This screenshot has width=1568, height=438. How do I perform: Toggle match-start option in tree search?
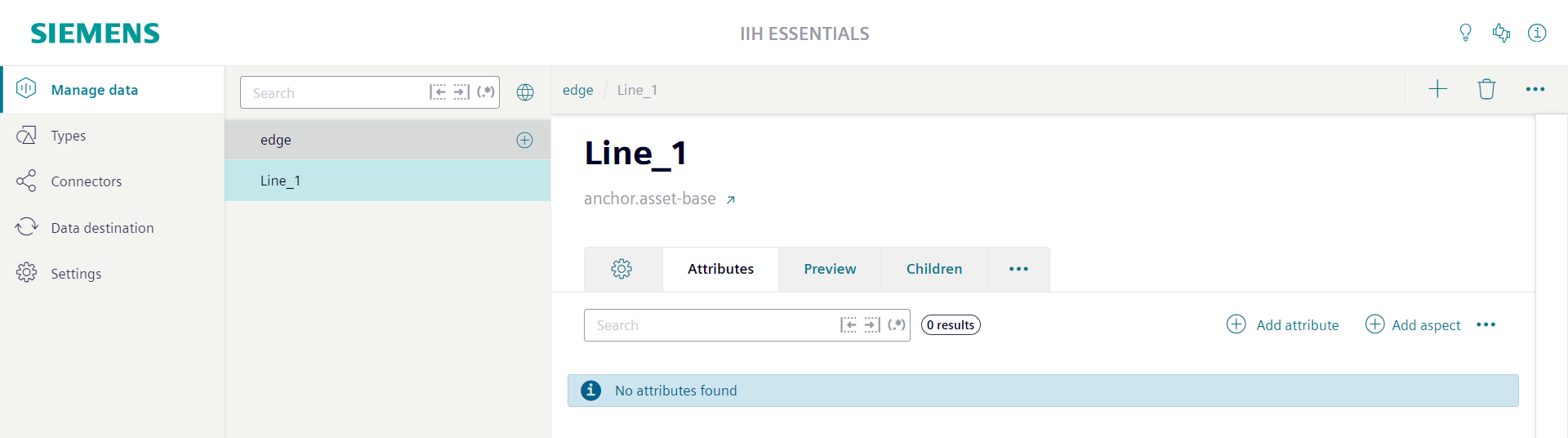coord(439,92)
